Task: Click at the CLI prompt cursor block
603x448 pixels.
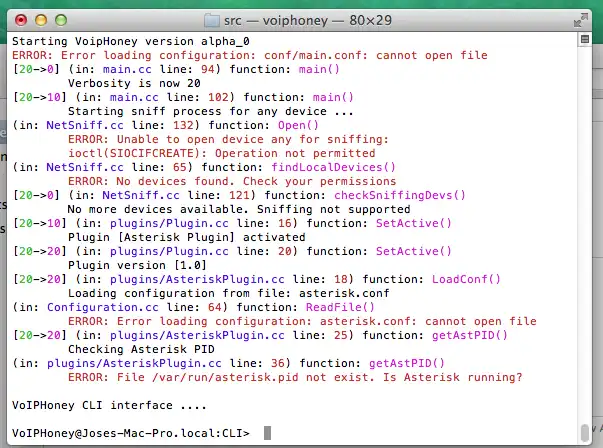Action: (267, 433)
